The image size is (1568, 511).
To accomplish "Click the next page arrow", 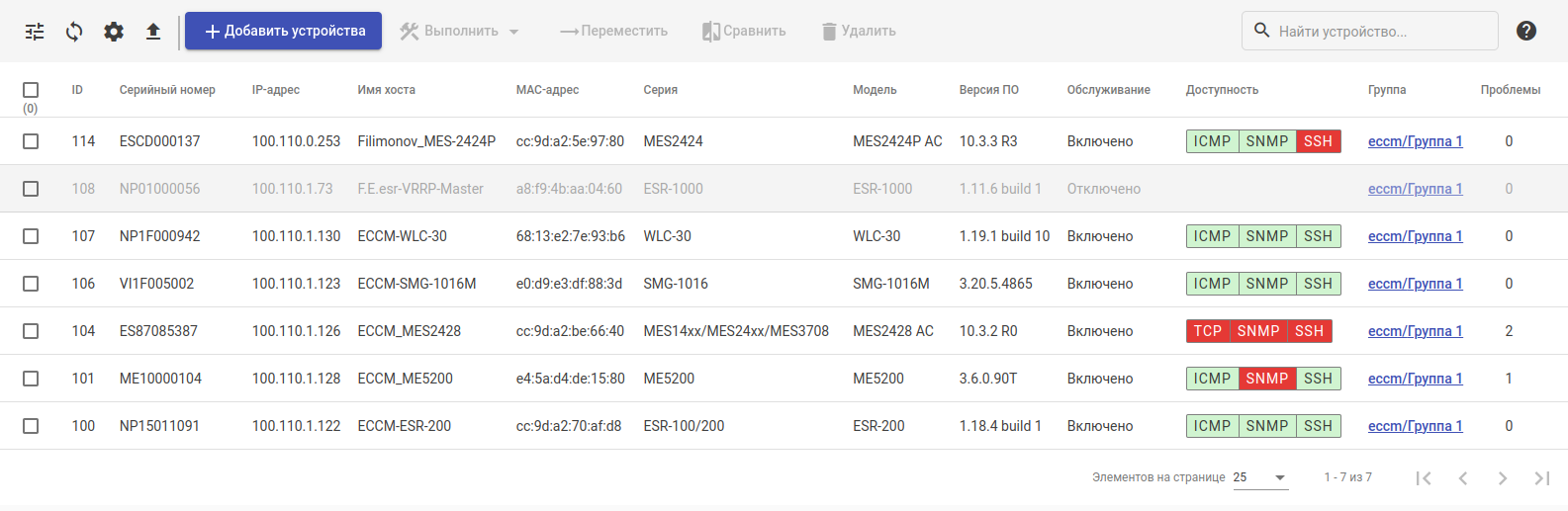I will (x=1503, y=478).
